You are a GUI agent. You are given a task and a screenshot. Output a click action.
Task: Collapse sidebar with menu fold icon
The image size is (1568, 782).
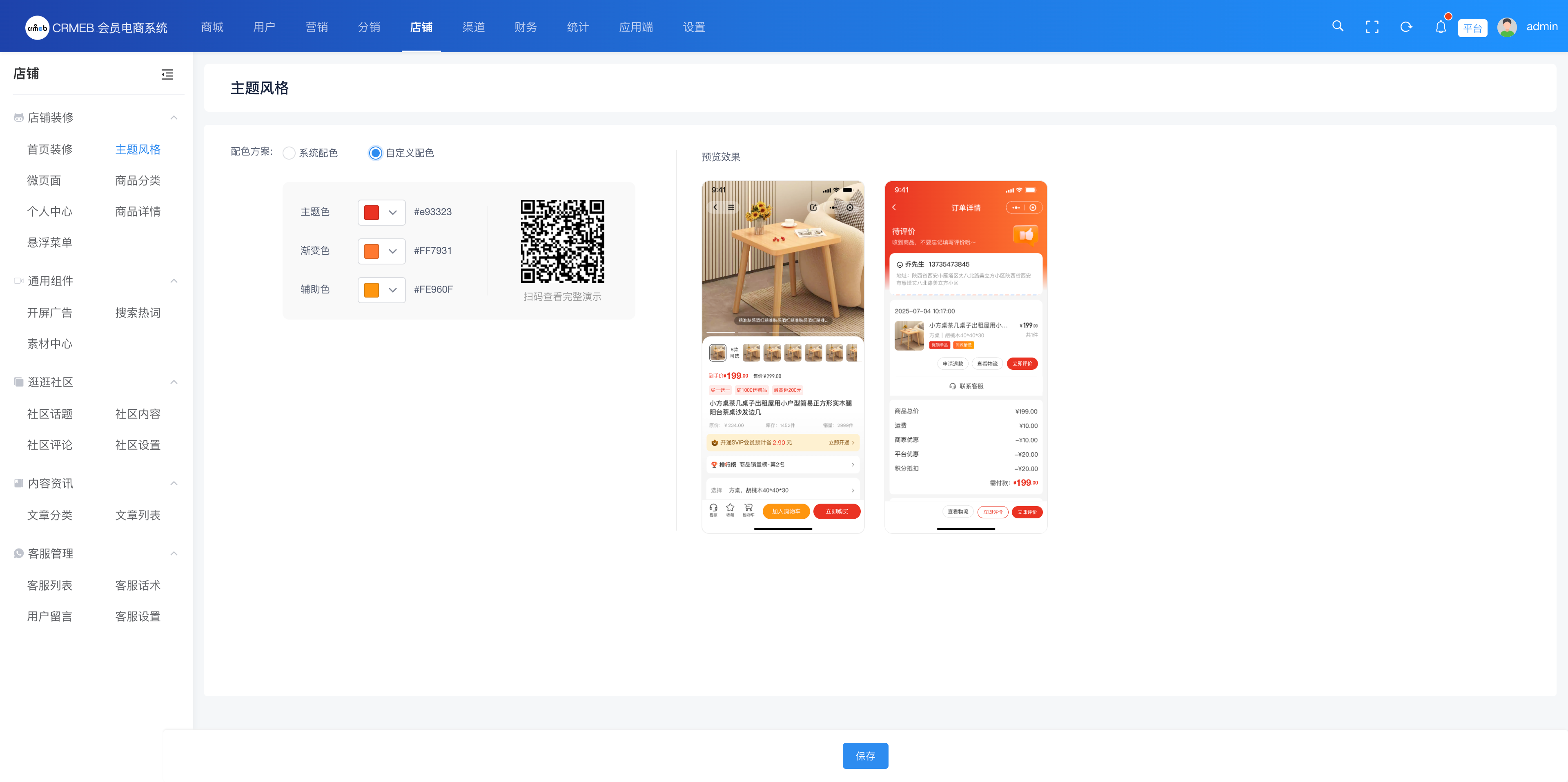tap(167, 74)
